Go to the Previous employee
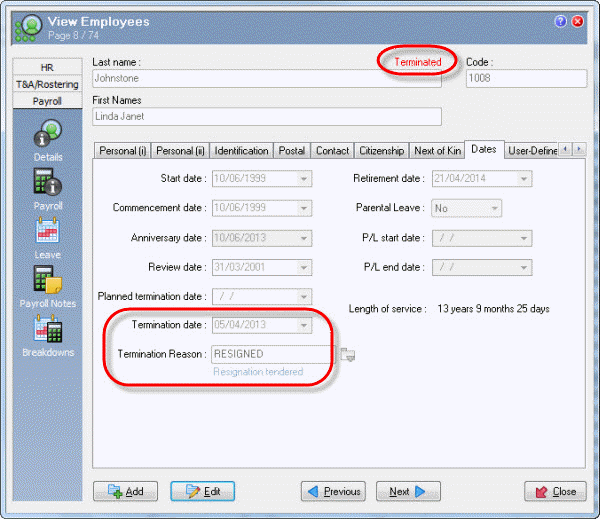The height and width of the screenshot is (519, 600). 333,491
